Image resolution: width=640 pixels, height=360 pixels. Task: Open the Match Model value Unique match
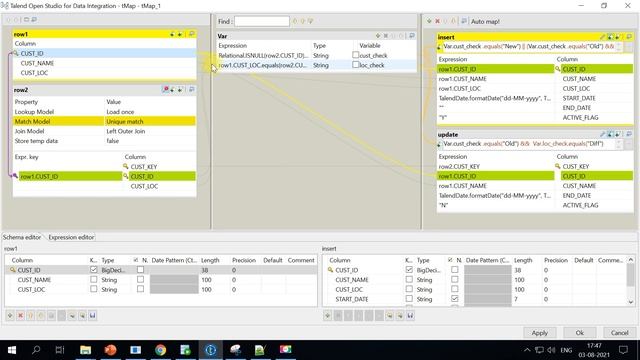150,121
